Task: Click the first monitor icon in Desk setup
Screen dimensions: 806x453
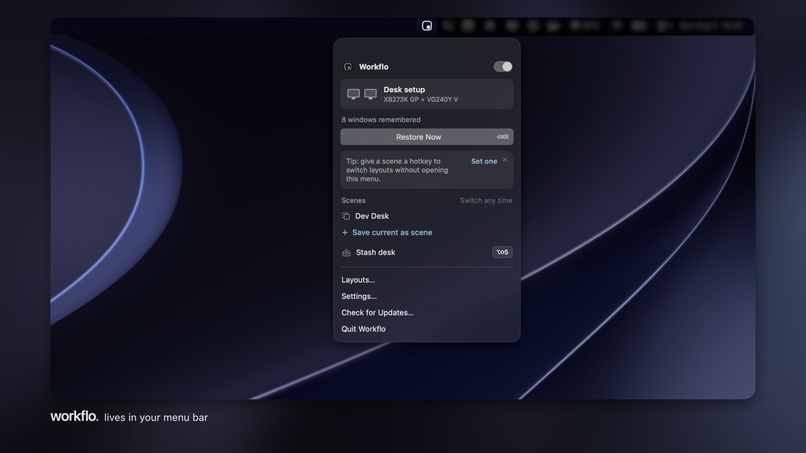Action: click(x=353, y=94)
